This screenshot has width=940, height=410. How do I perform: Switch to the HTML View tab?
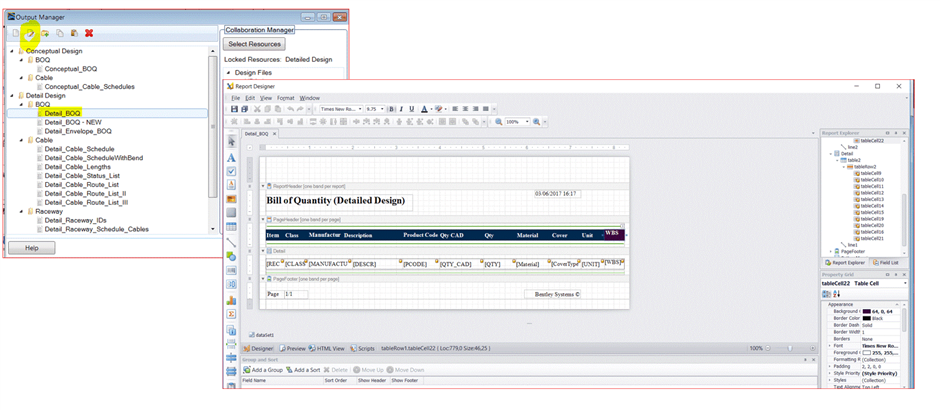pos(327,348)
